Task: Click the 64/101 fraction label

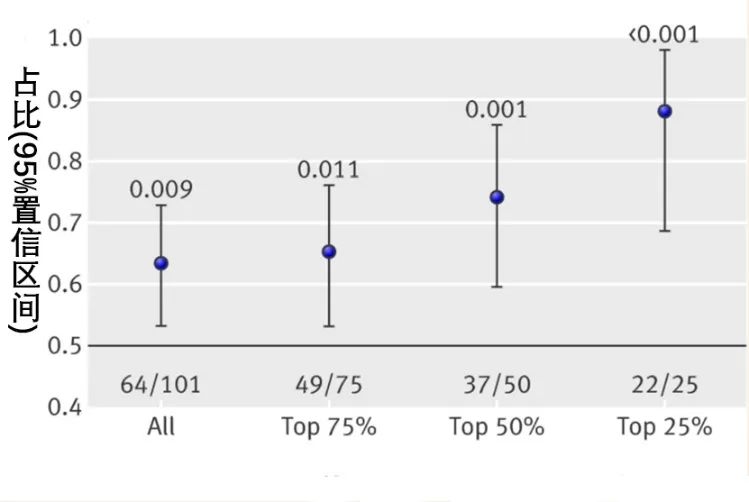Action: tap(160, 385)
